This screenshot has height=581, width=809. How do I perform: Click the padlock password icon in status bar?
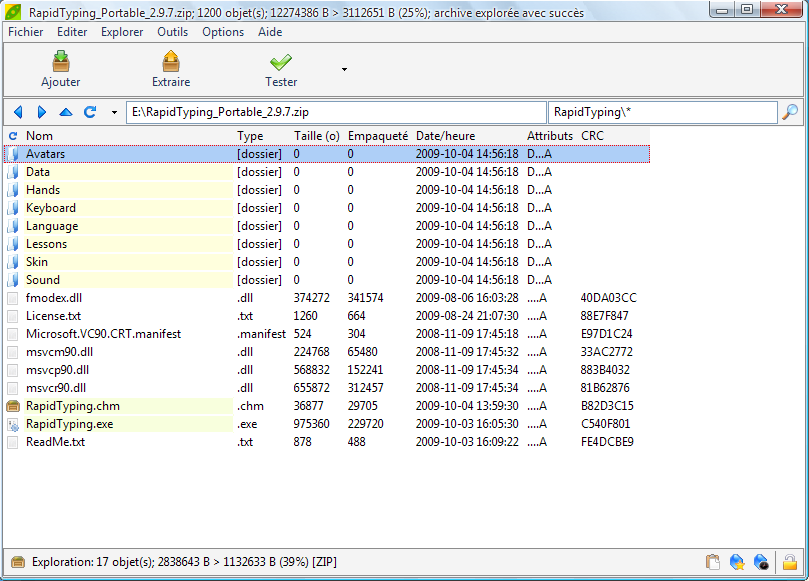[790, 562]
